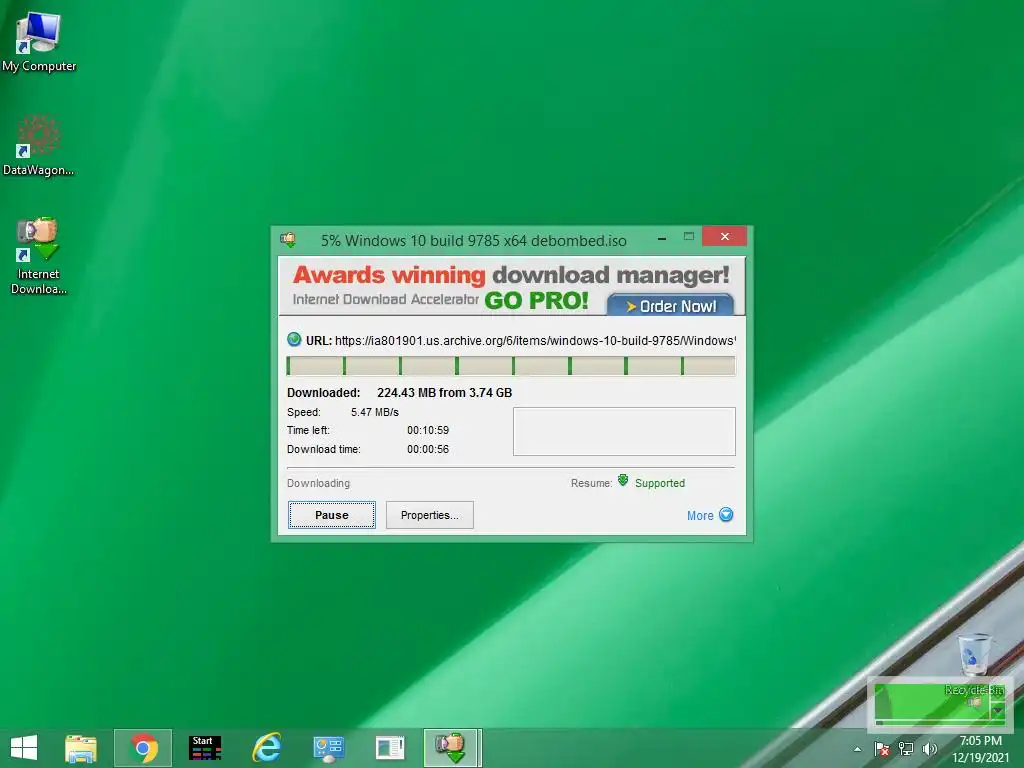Close the download window

(x=724, y=236)
